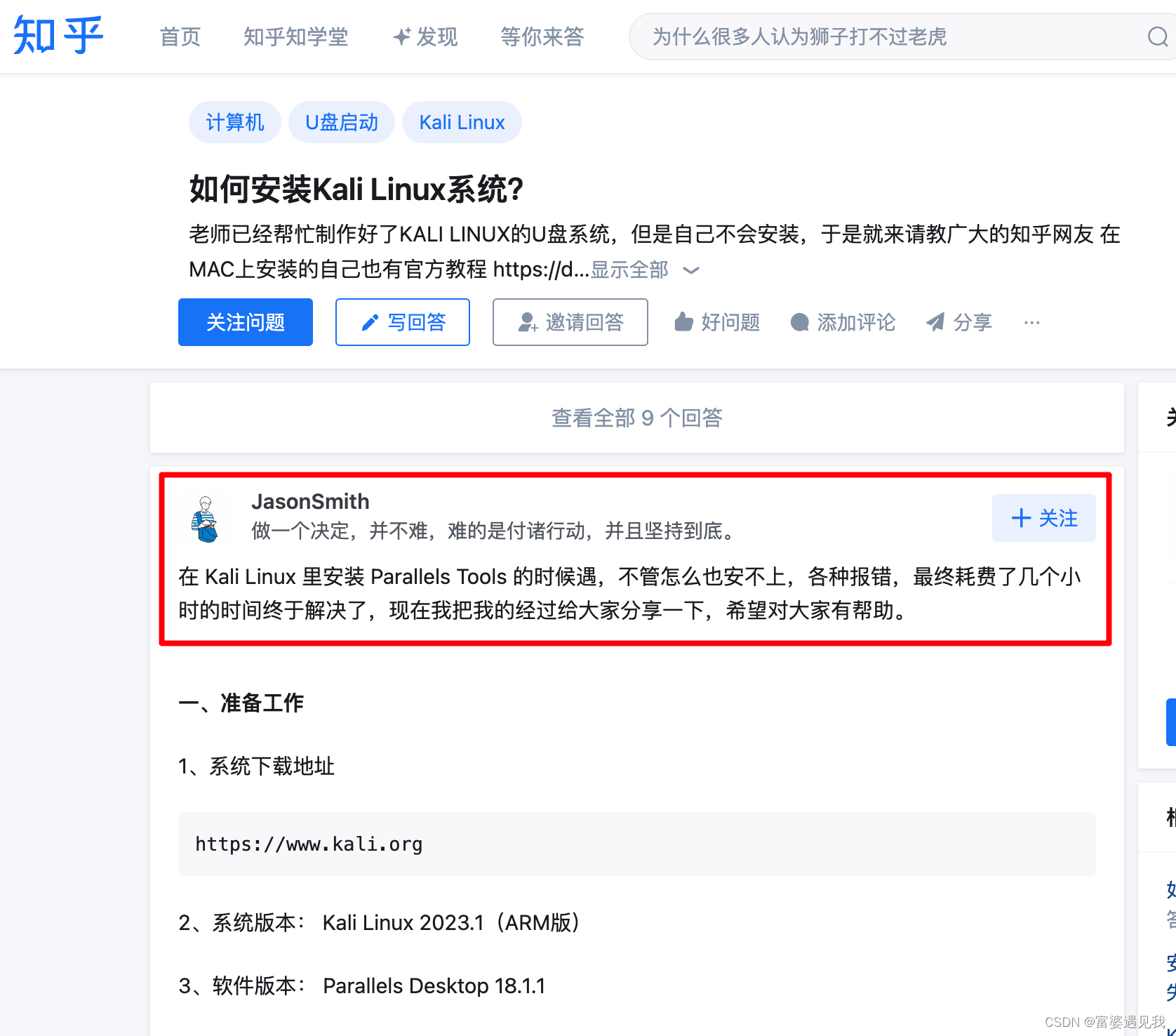This screenshot has width=1176, height=1036.
Task: Click the 邀请回答 invite answer button
Action: pyautogui.click(x=570, y=322)
